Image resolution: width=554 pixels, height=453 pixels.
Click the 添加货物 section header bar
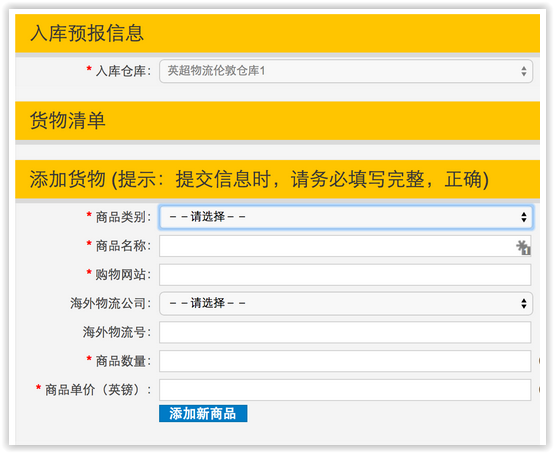[x=277, y=179]
